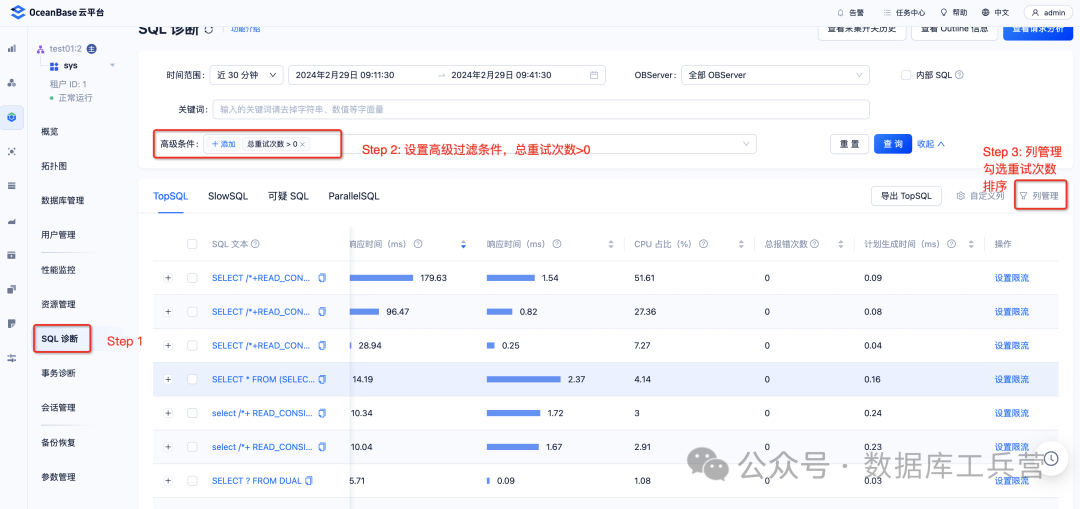Open the 近 30 分钟 time range dropdown
The image size is (1080, 509).
[246, 75]
